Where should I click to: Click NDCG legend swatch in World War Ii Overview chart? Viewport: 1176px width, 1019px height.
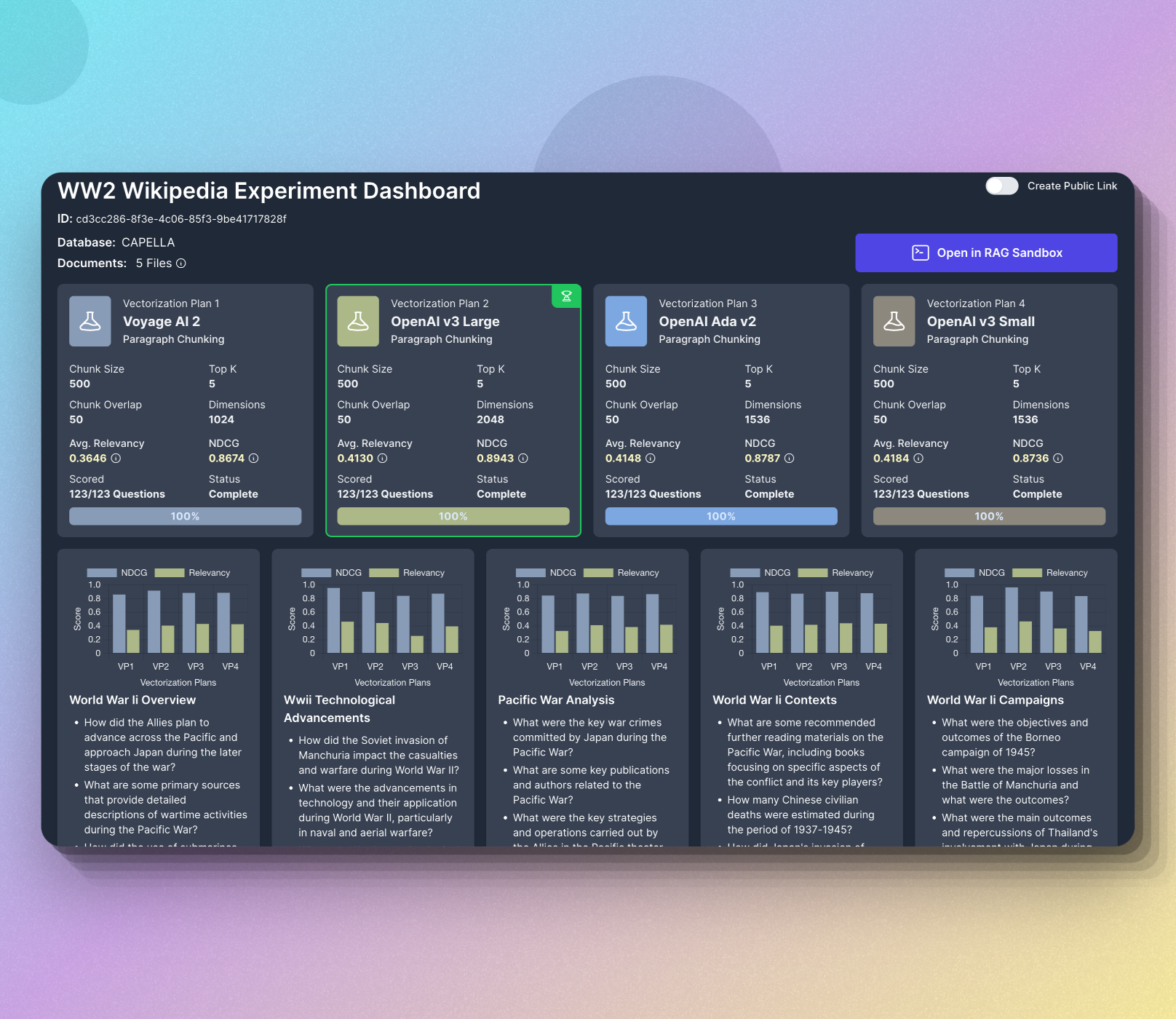[x=102, y=573]
